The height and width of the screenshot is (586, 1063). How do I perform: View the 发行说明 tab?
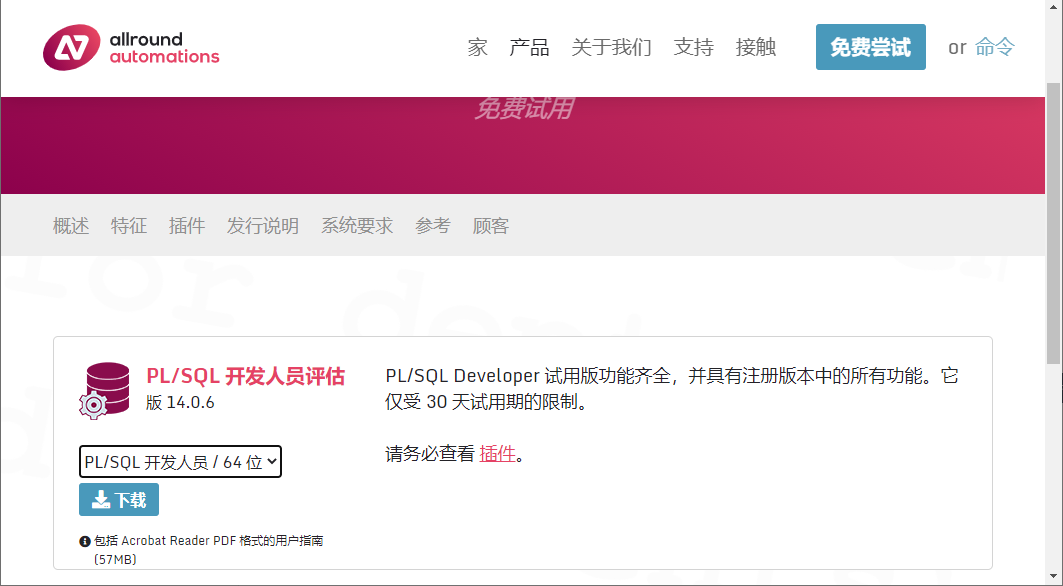[x=263, y=225]
